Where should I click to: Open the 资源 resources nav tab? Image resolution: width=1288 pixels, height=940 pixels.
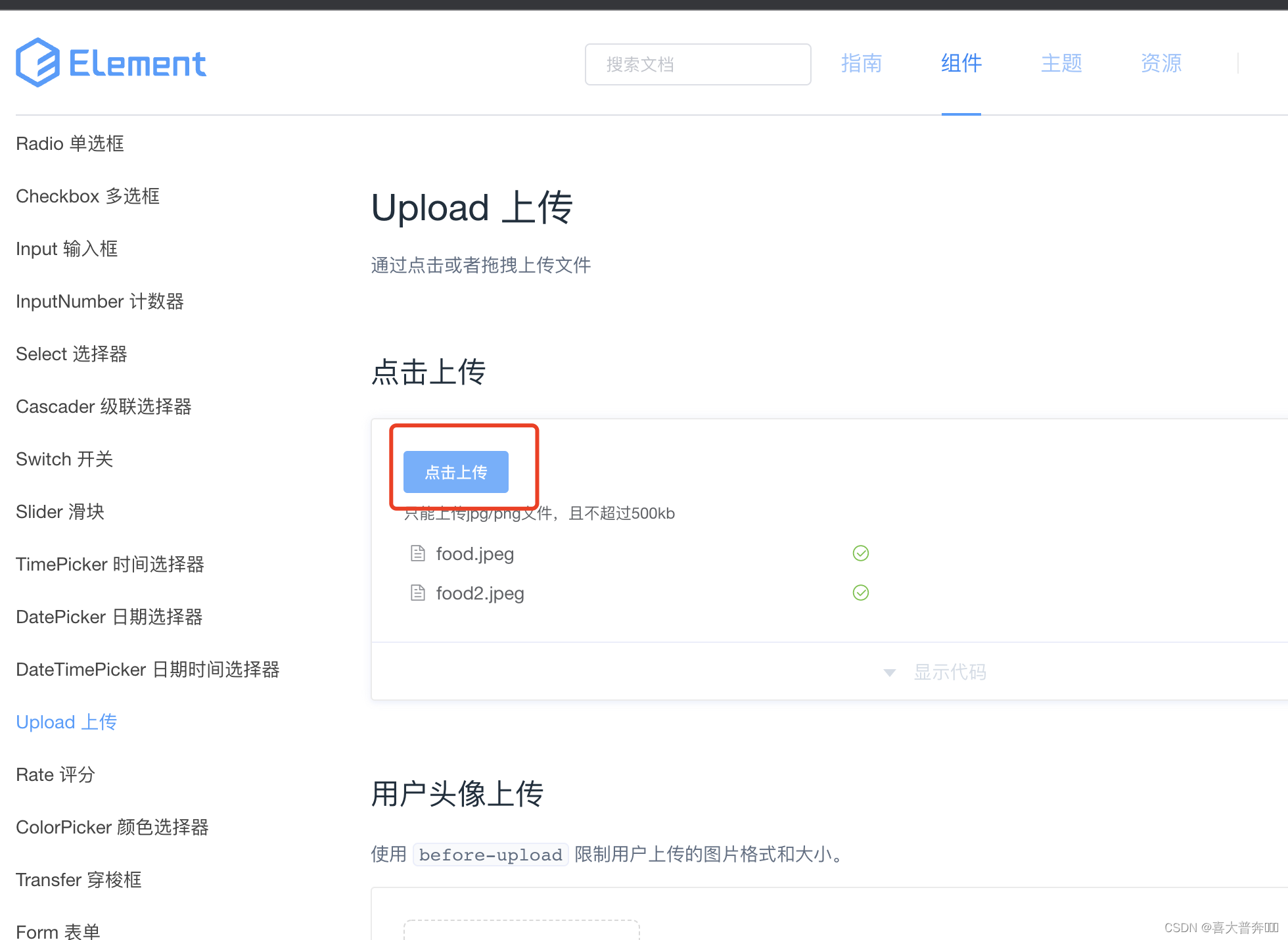tap(1161, 64)
